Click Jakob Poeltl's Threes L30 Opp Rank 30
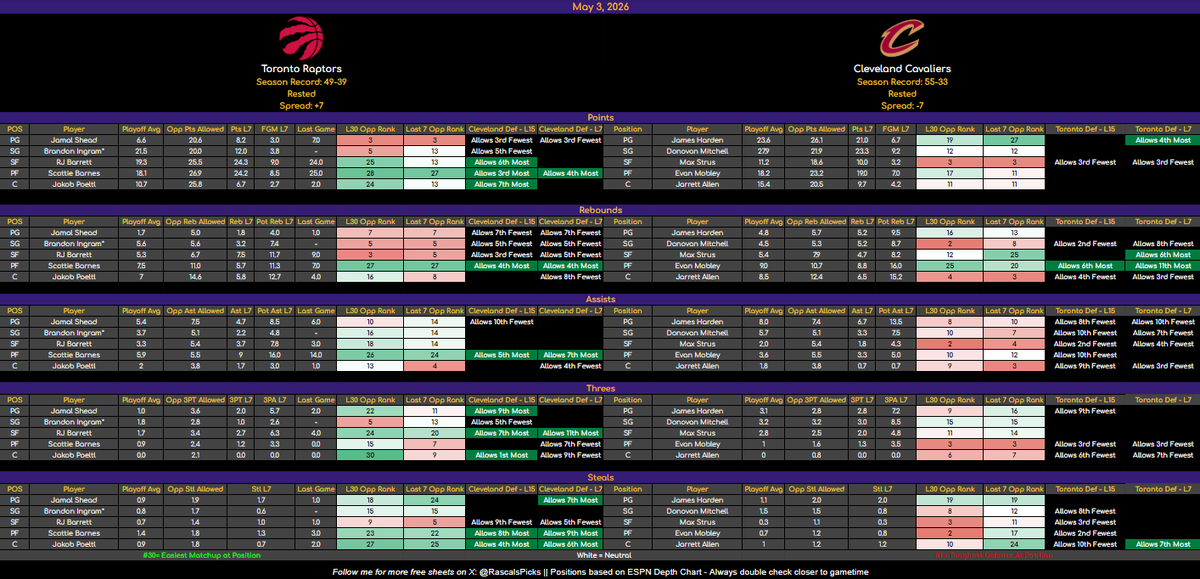Image resolution: width=1200 pixels, height=579 pixels. click(370, 455)
